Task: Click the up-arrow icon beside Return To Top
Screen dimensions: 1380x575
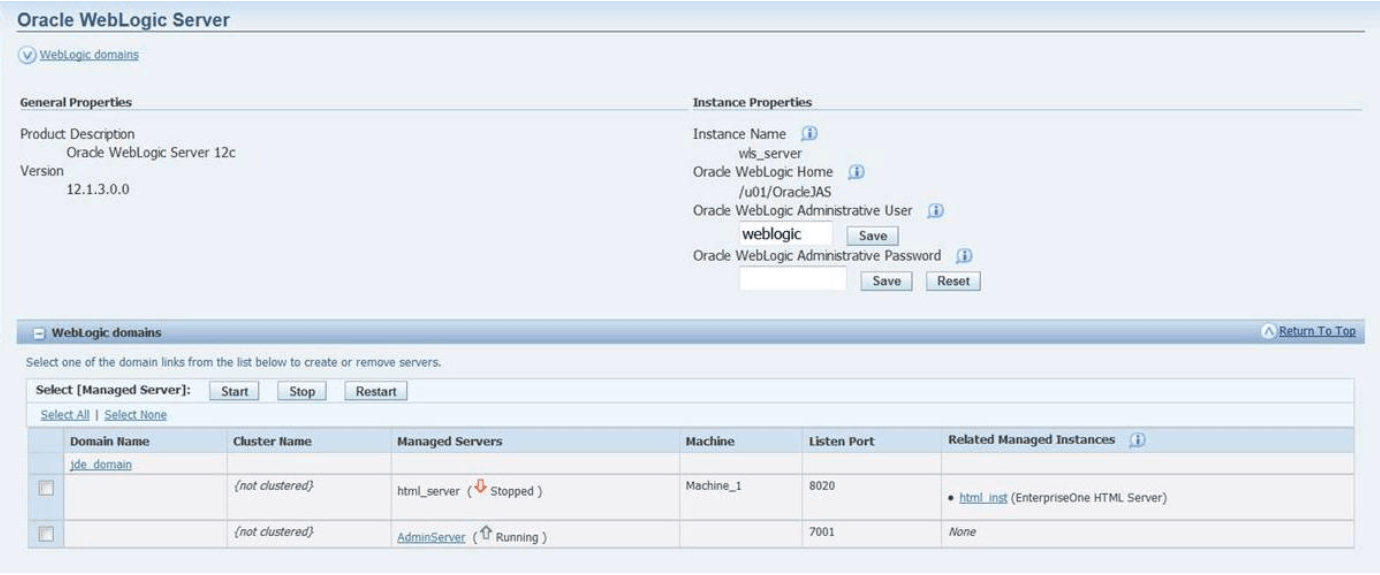Action: [1267, 332]
